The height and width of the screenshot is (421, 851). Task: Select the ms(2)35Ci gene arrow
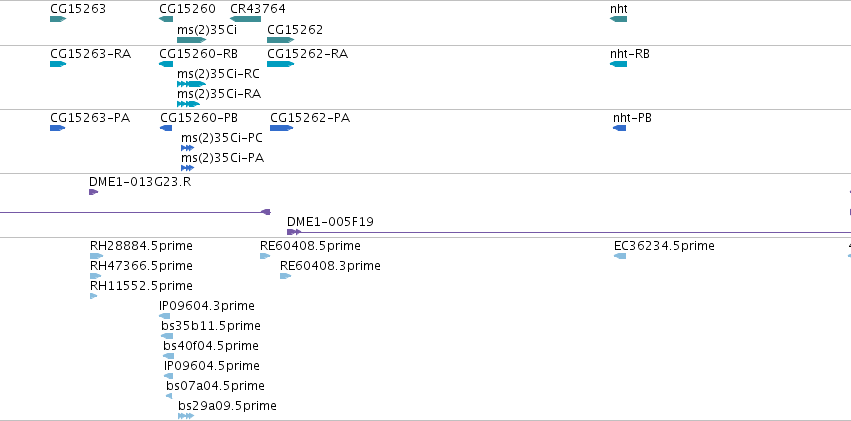pyautogui.click(x=192, y=40)
